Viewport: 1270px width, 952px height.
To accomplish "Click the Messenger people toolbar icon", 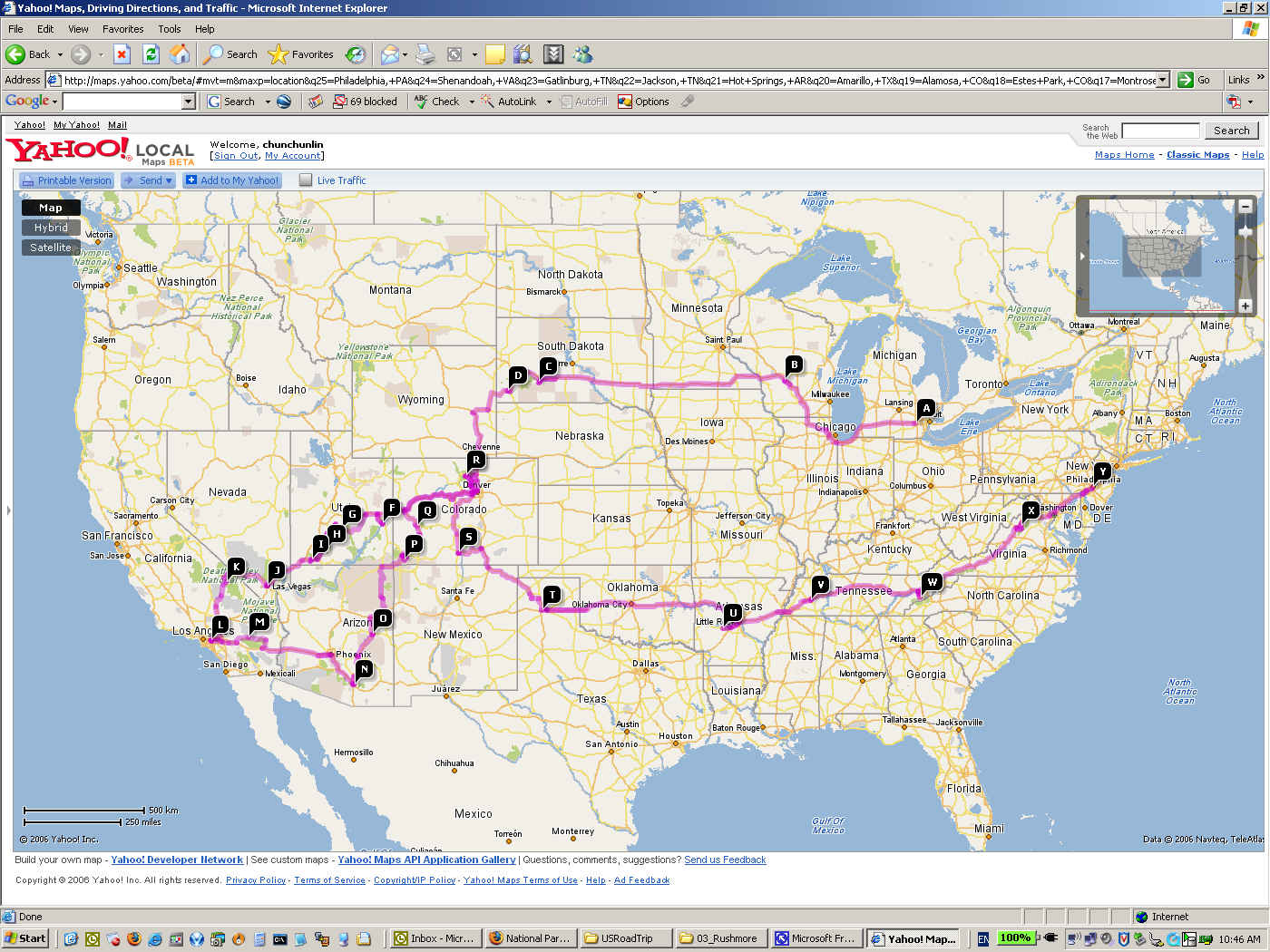I will pyautogui.click(x=582, y=54).
